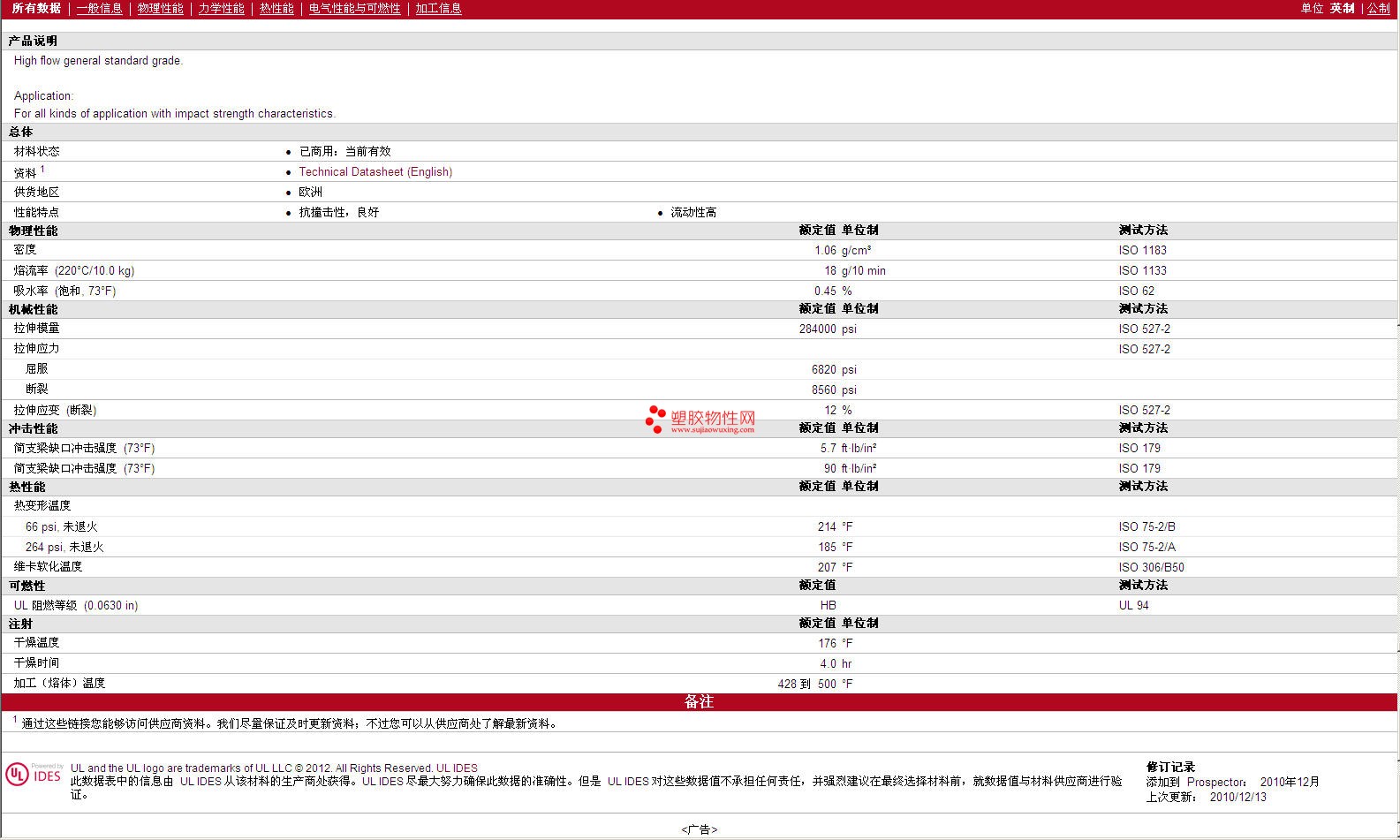This screenshot has width=1400, height=840.
Task: Click the 抗撞击性，良好 feature text
Action: (339, 213)
